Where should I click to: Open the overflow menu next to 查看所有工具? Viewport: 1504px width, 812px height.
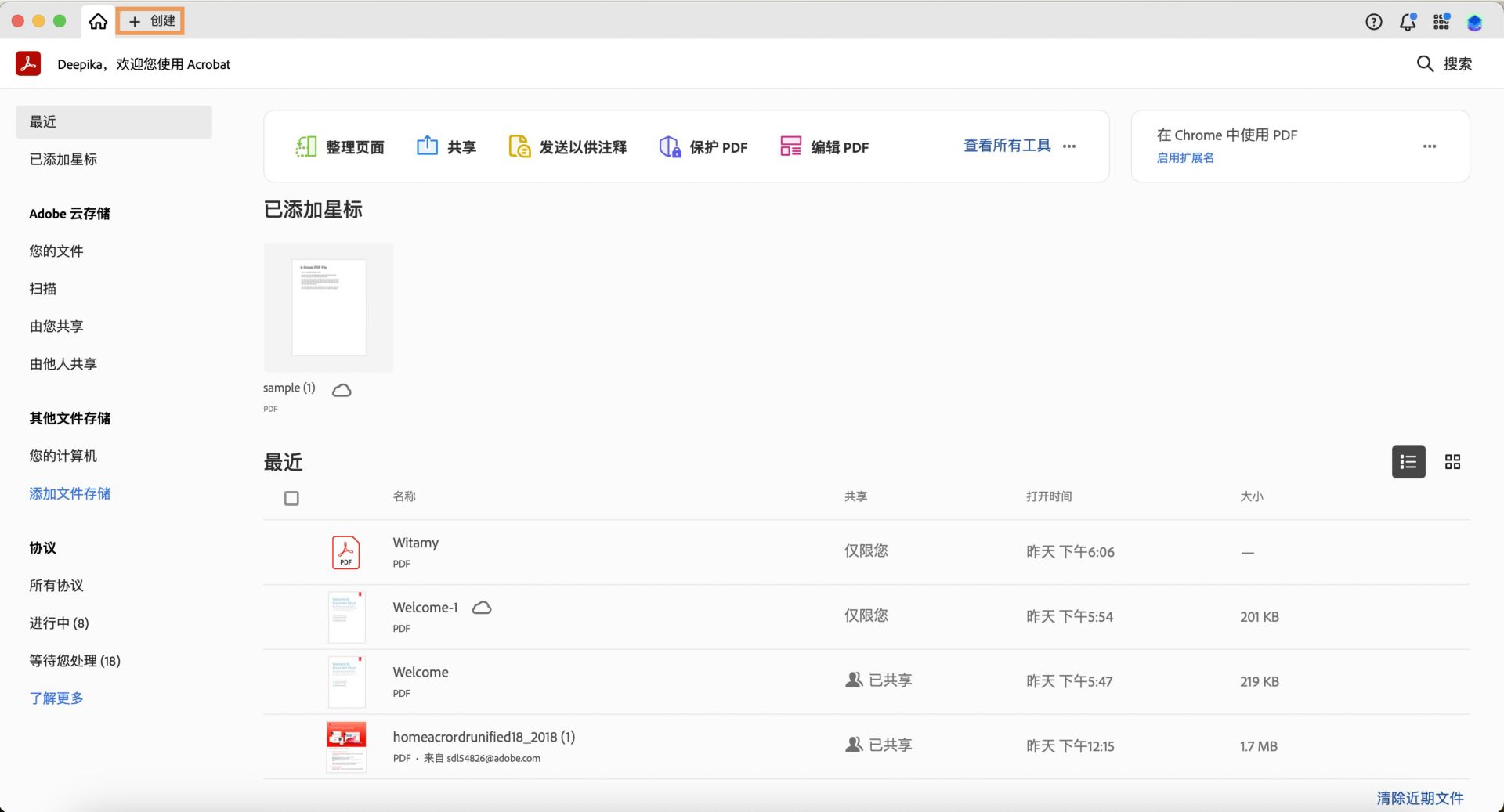1070,146
